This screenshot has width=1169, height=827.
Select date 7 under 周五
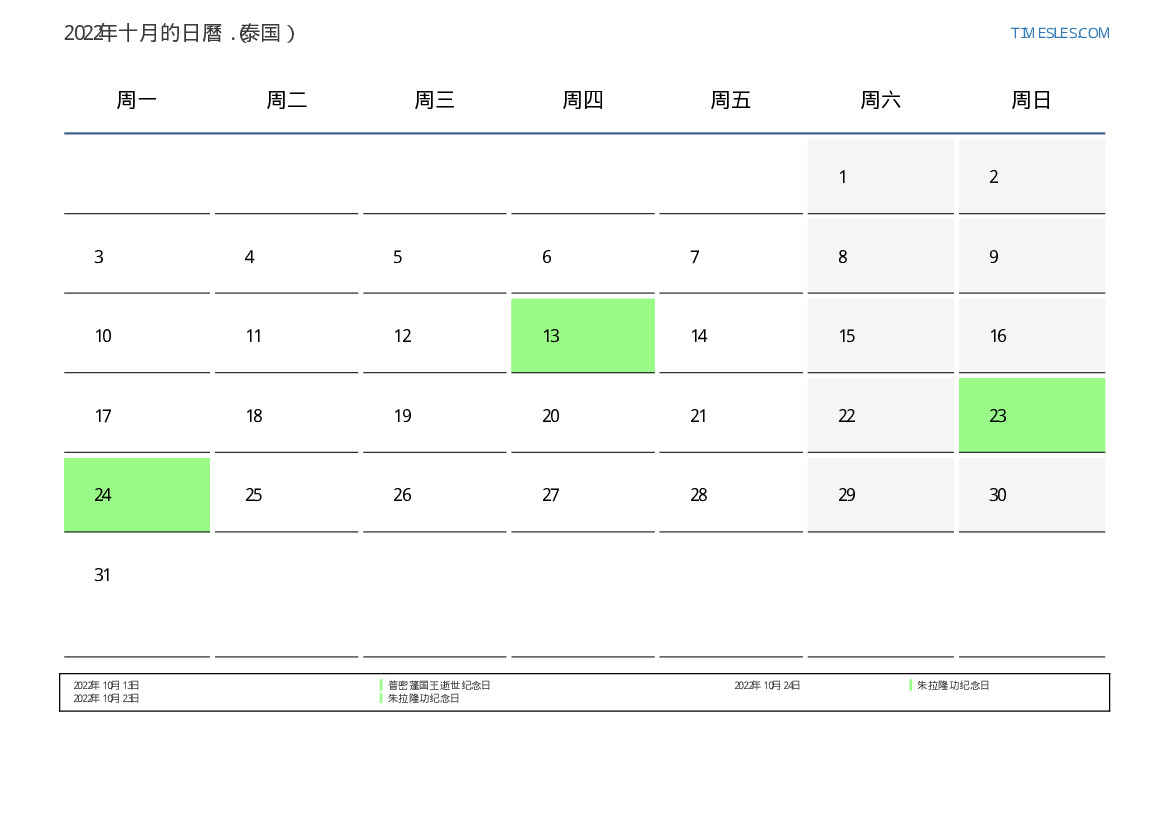coord(730,257)
